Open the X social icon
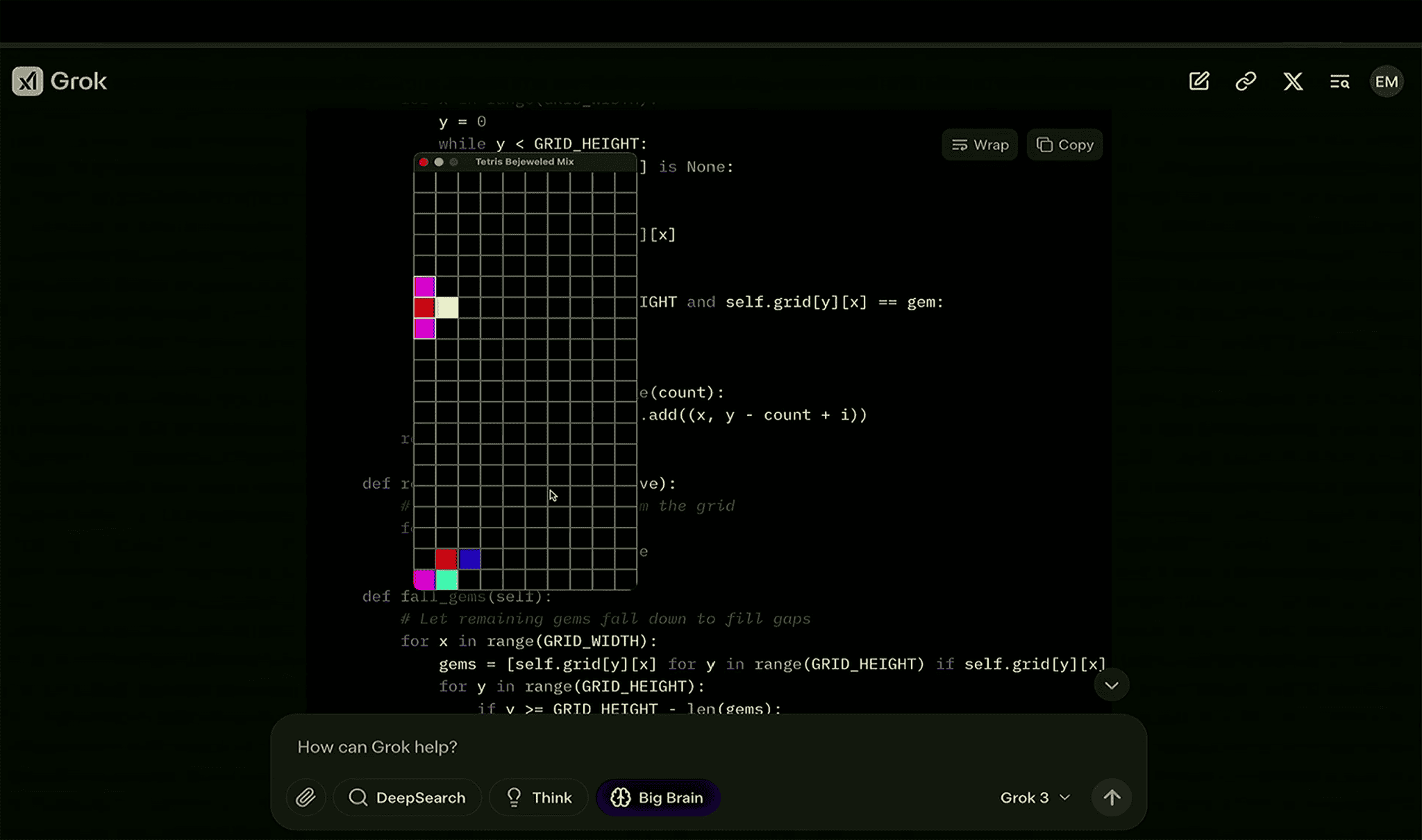 point(1293,81)
